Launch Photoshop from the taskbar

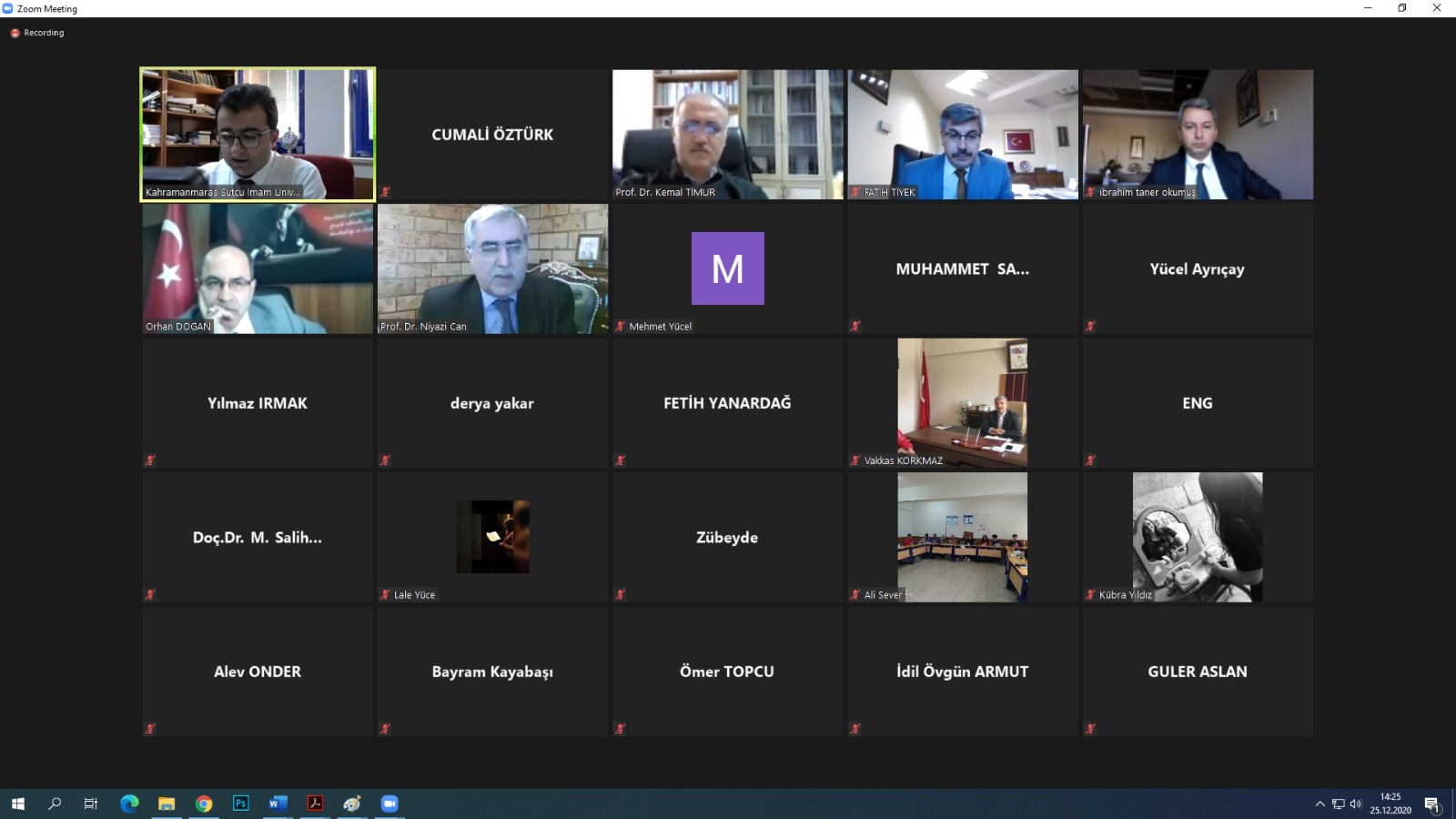pos(241,804)
